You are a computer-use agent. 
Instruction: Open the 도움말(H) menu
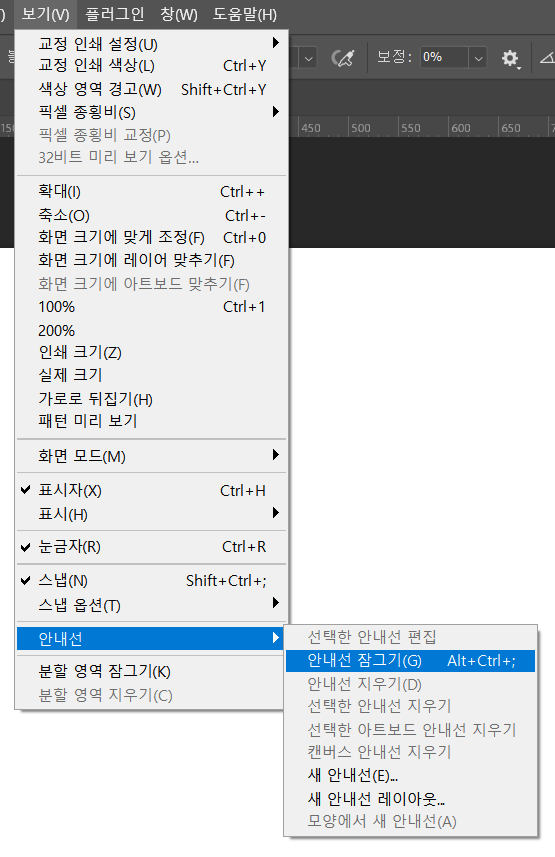[x=245, y=14]
